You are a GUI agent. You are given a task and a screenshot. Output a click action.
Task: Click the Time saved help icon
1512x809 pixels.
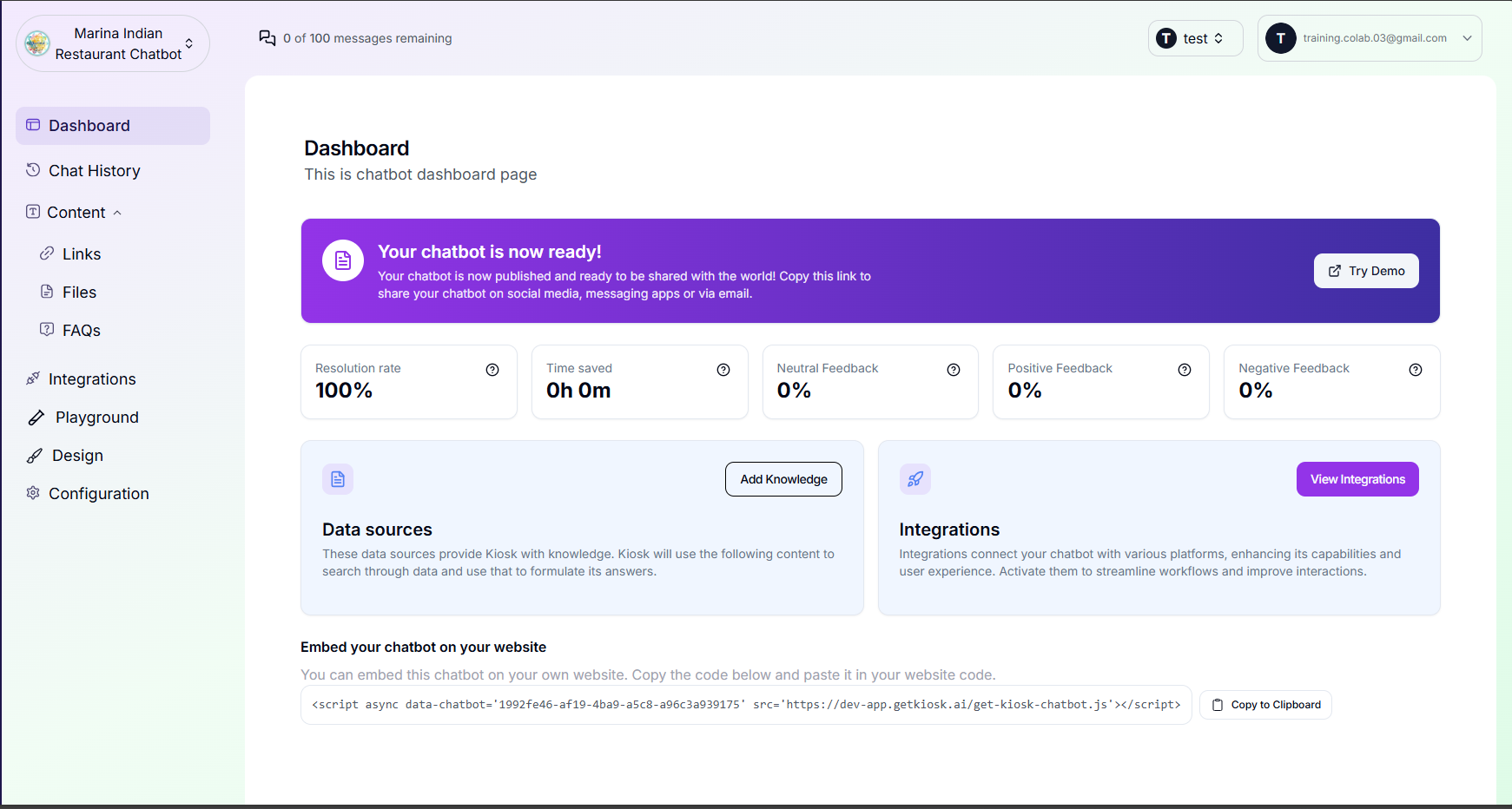(x=723, y=370)
